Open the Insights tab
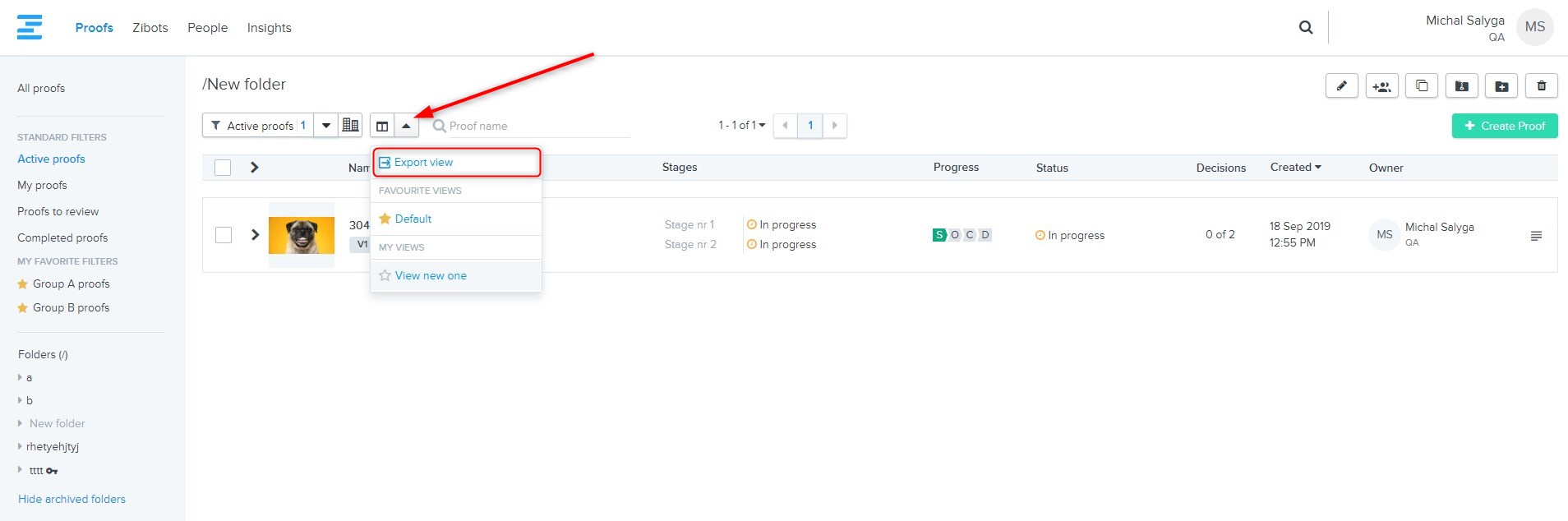The height and width of the screenshot is (521, 1568). 269,28
